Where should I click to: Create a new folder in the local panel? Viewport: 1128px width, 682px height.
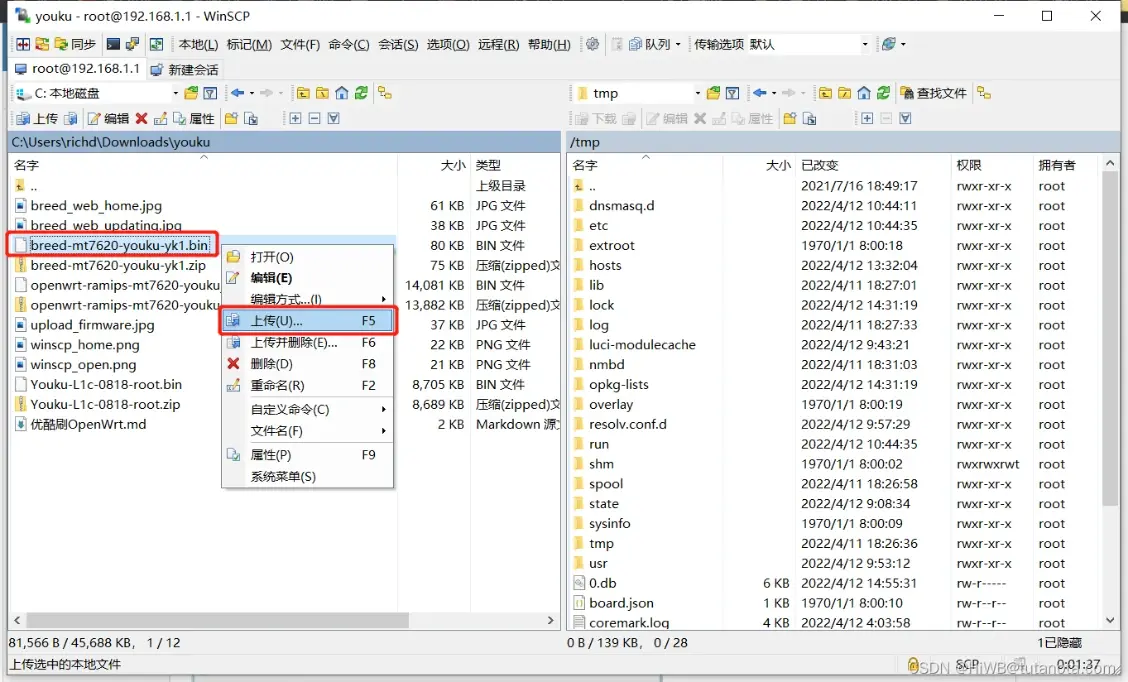point(231,119)
